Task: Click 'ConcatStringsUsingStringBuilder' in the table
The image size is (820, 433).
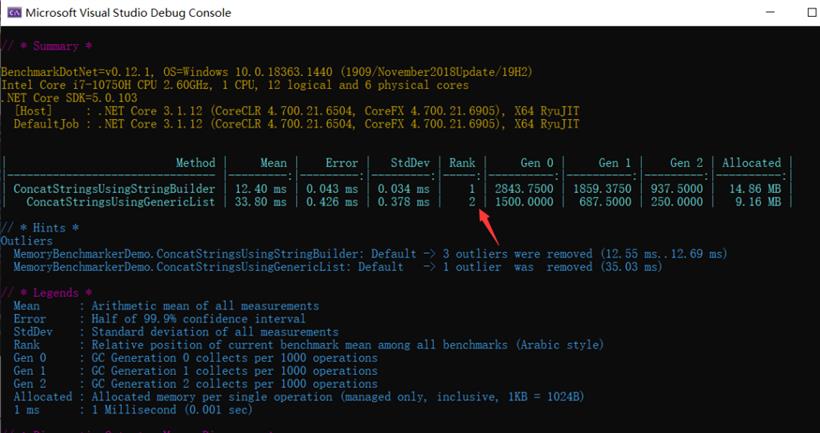Action: tap(115, 189)
